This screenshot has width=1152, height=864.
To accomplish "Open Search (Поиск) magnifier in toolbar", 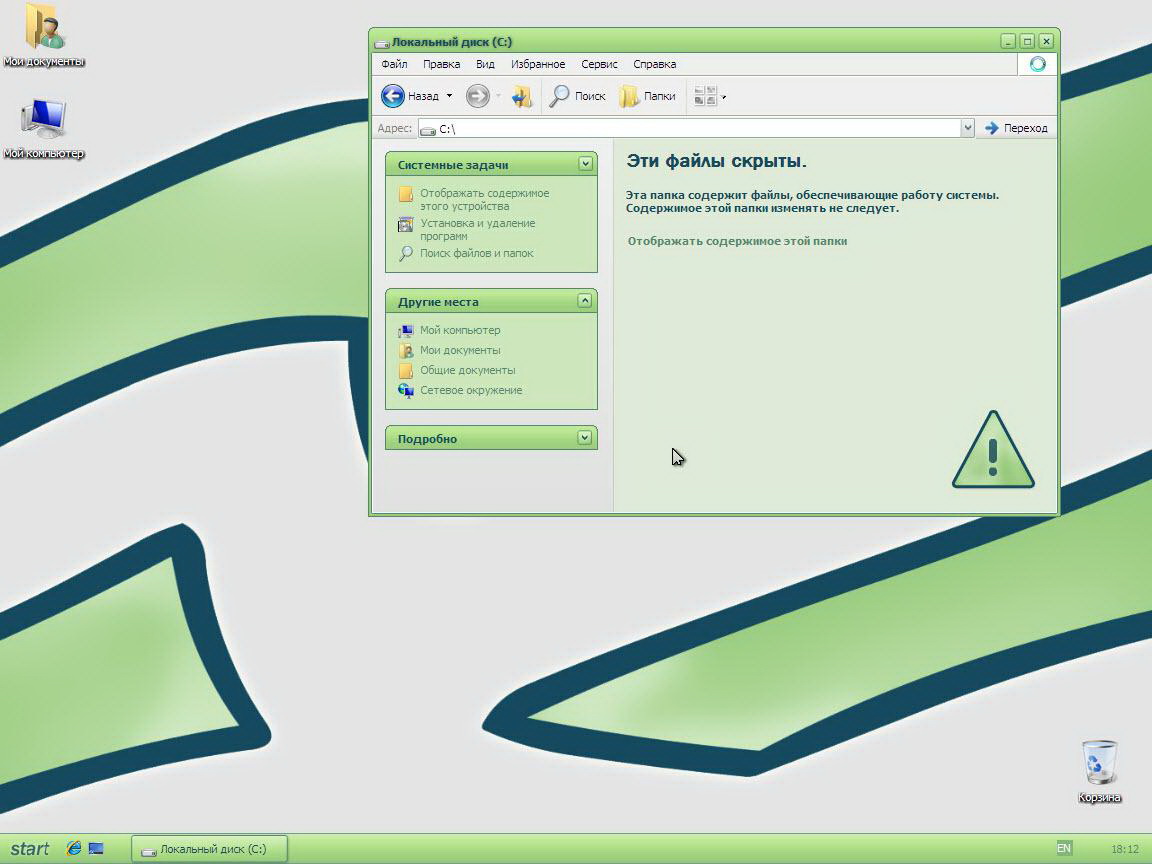I will click(x=560, y=96).
